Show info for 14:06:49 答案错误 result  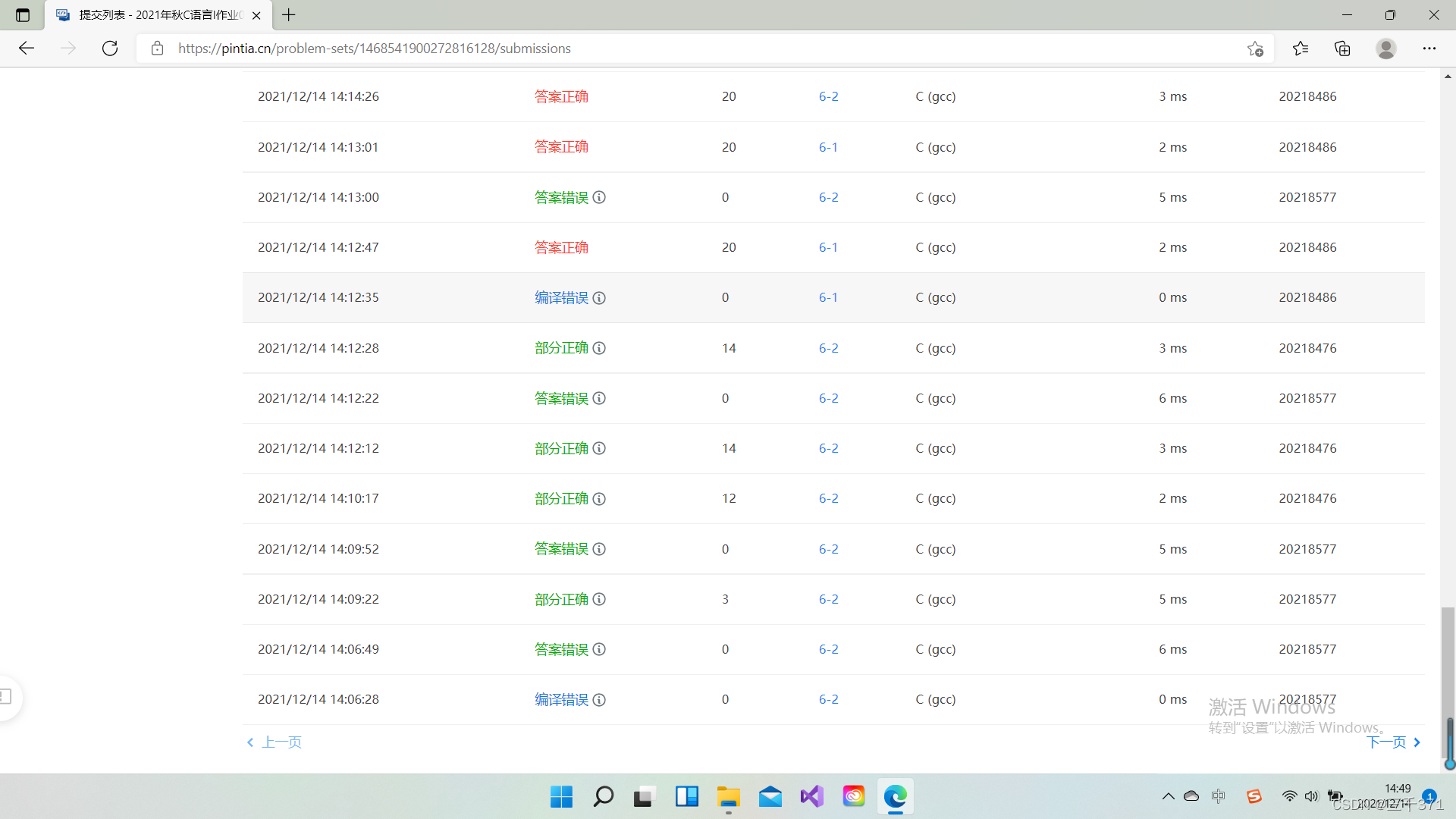pyautogui.click(x=599, y=649)
